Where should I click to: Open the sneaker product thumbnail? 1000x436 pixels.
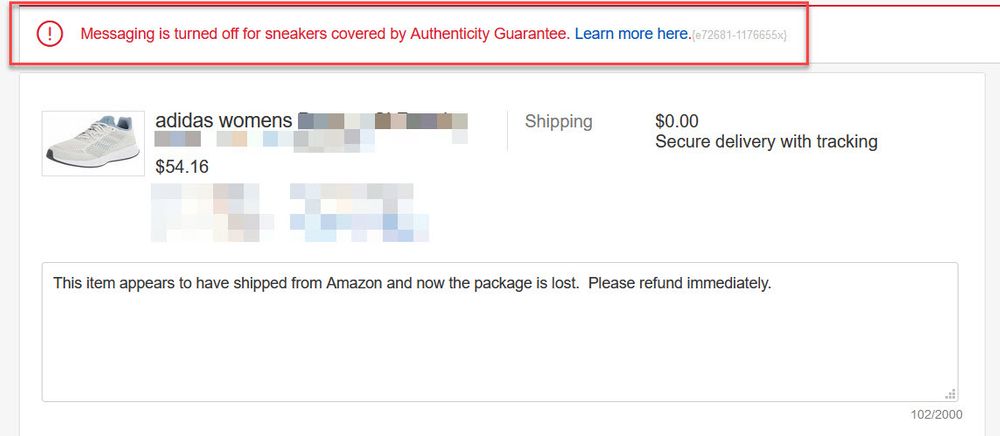[x=80, y=143]
